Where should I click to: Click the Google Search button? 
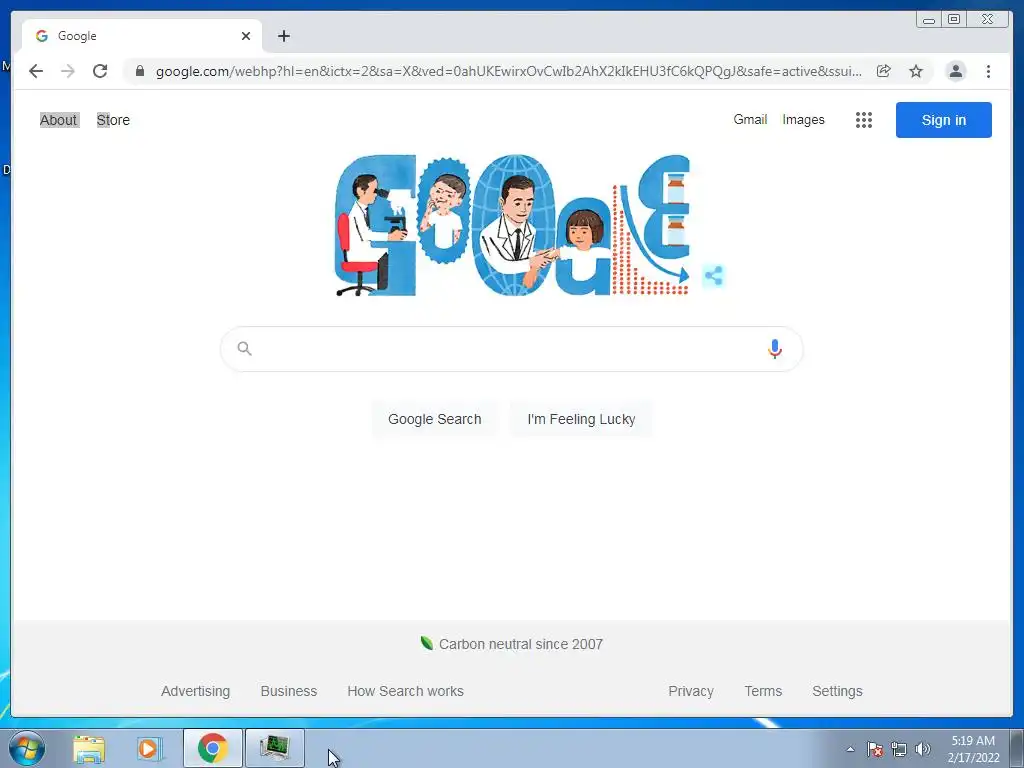(434, 419)
